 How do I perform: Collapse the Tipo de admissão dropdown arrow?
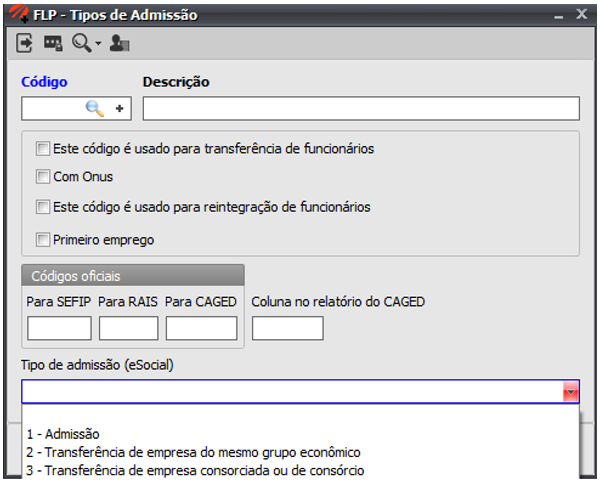pyautogui.click(x=571, y=392)
